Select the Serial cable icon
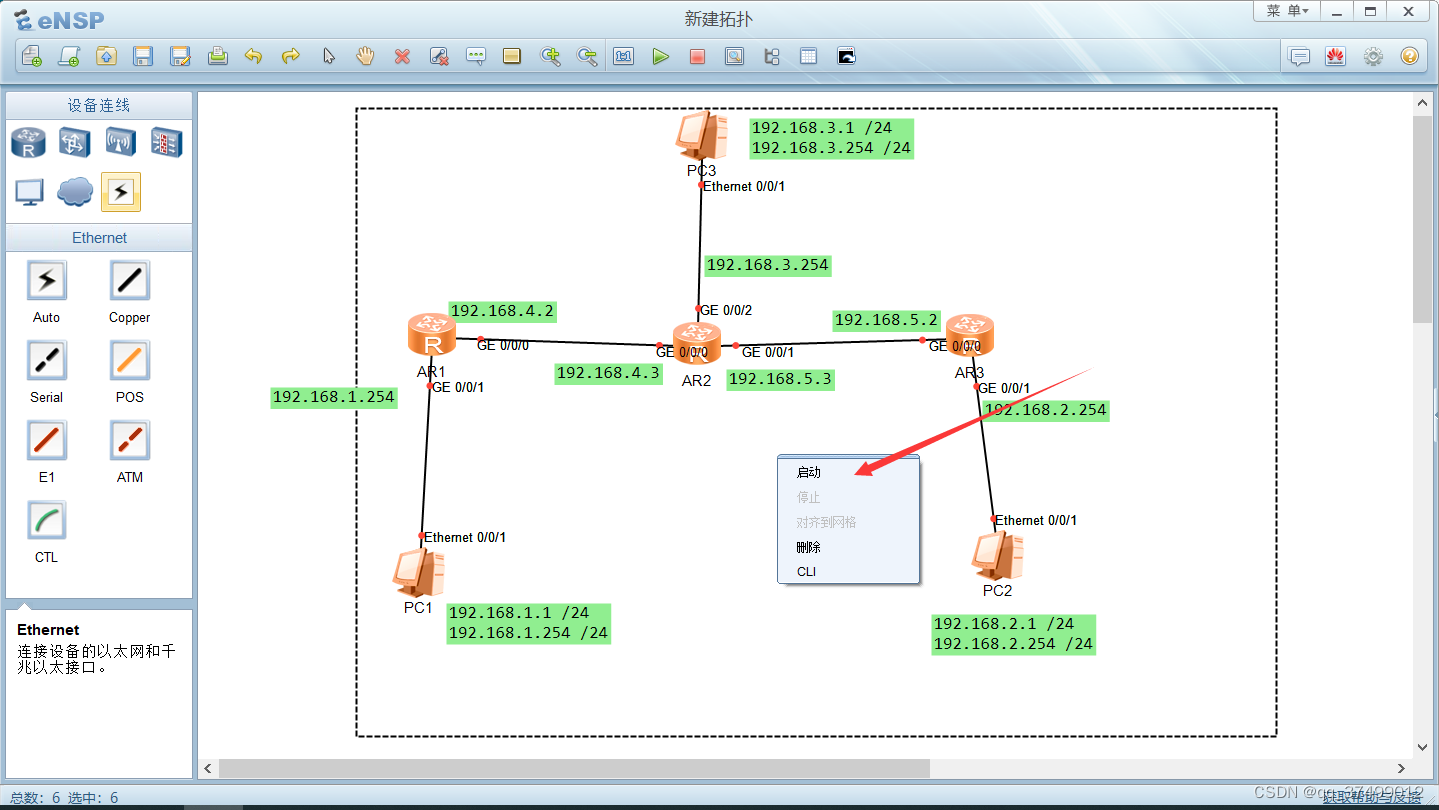1439x810 pixels. coord(46,359)
